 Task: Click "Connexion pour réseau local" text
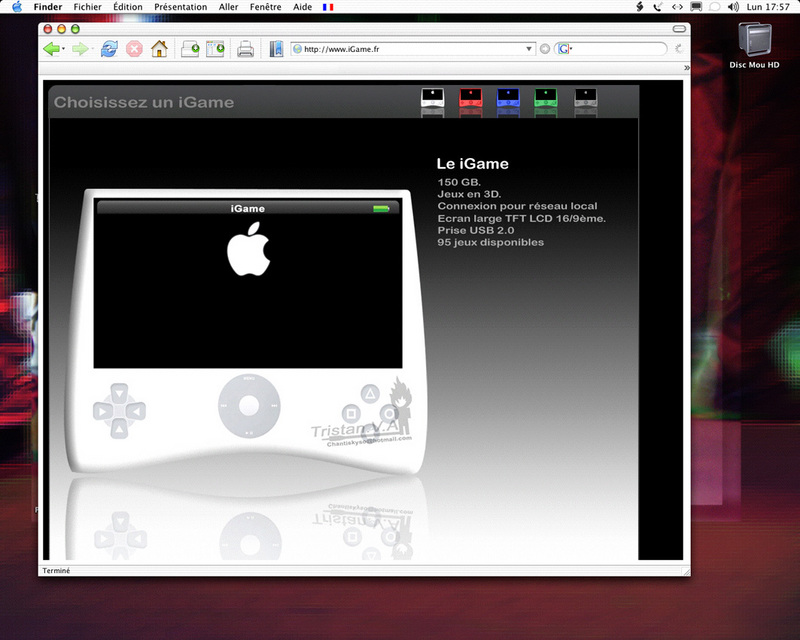coord(517,206)
